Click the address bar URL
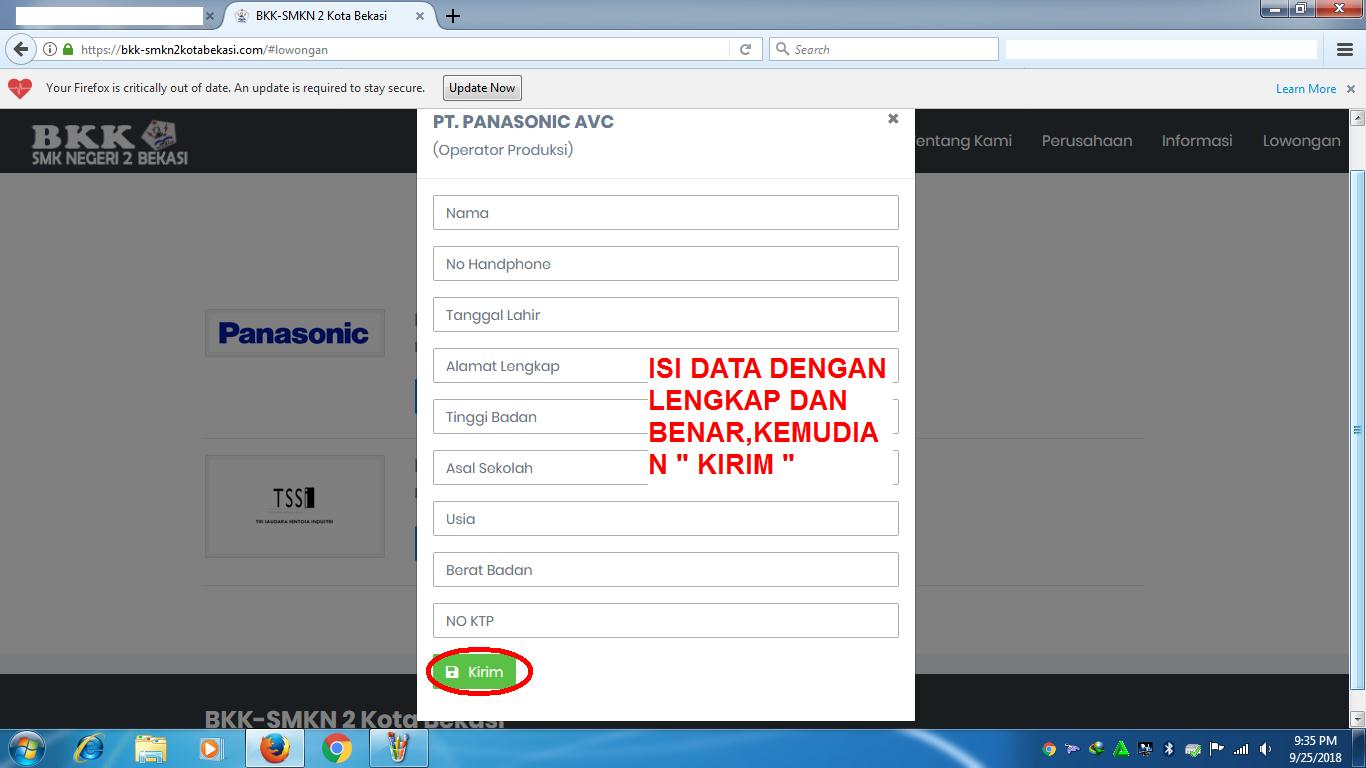The height and width of the screenshot is (768, 1366). pyautogui.click(x=204, y=49)
